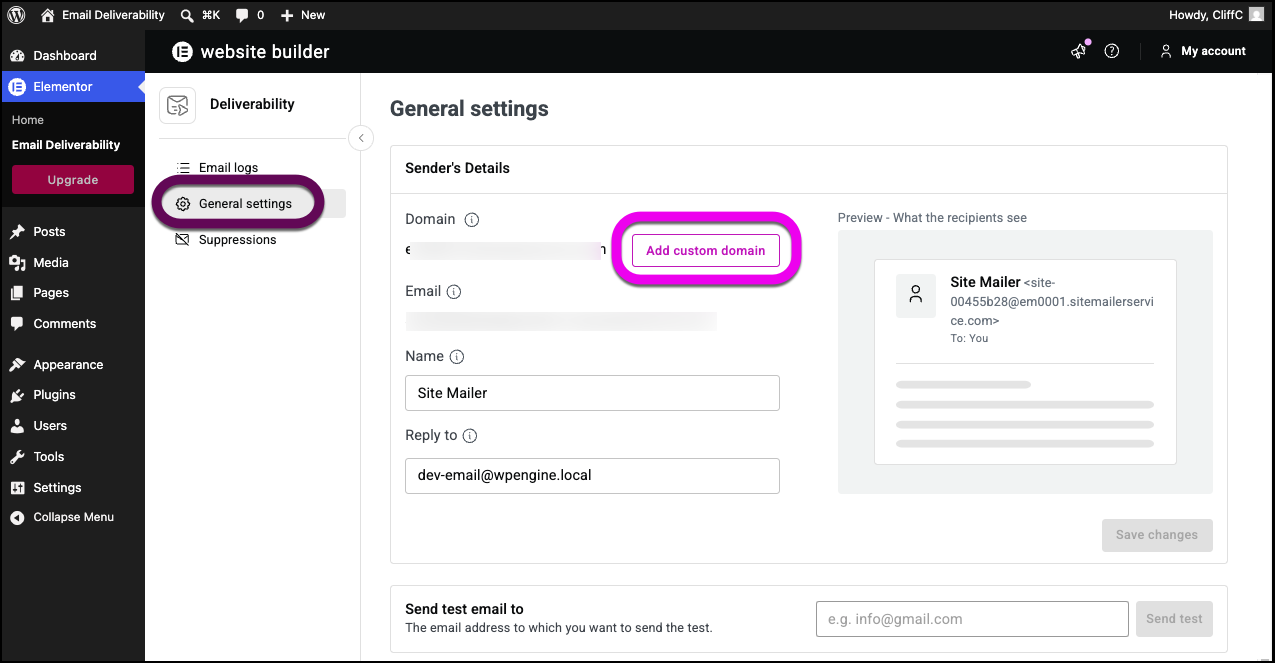This screenshot has height=663, width=1275.
Task: Open the WordPress Settings menu
Action: point(72,488)
